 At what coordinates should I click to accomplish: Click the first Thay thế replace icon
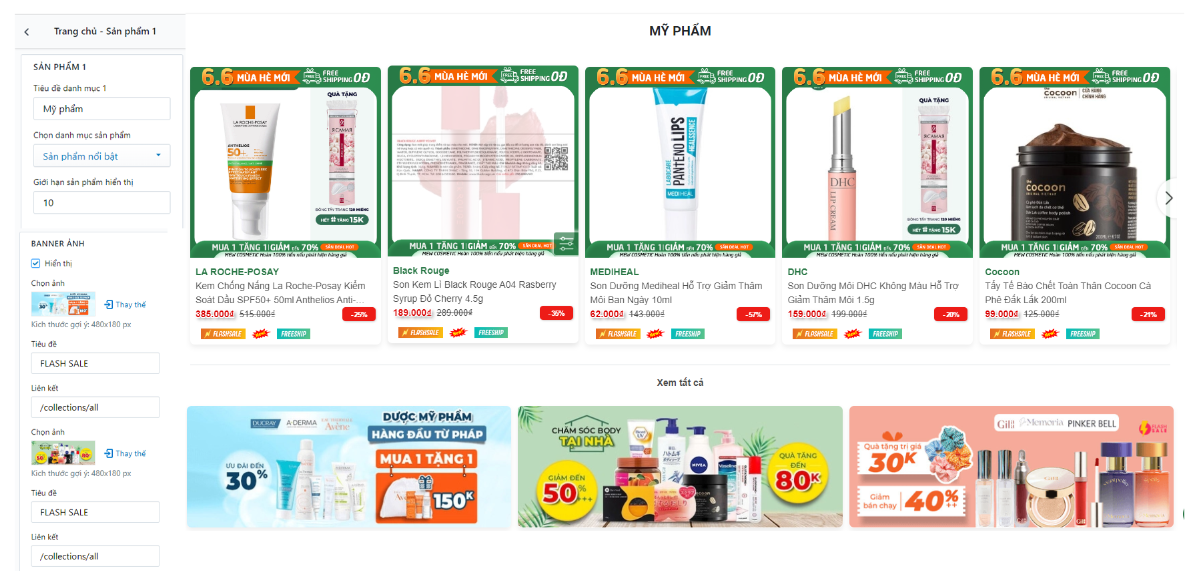point(109,304)
